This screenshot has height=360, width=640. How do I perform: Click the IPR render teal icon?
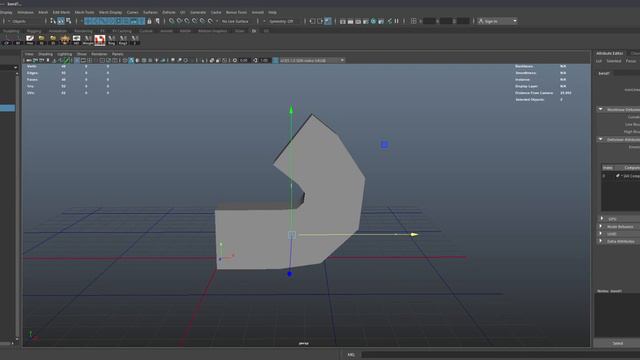coord(373,21)
